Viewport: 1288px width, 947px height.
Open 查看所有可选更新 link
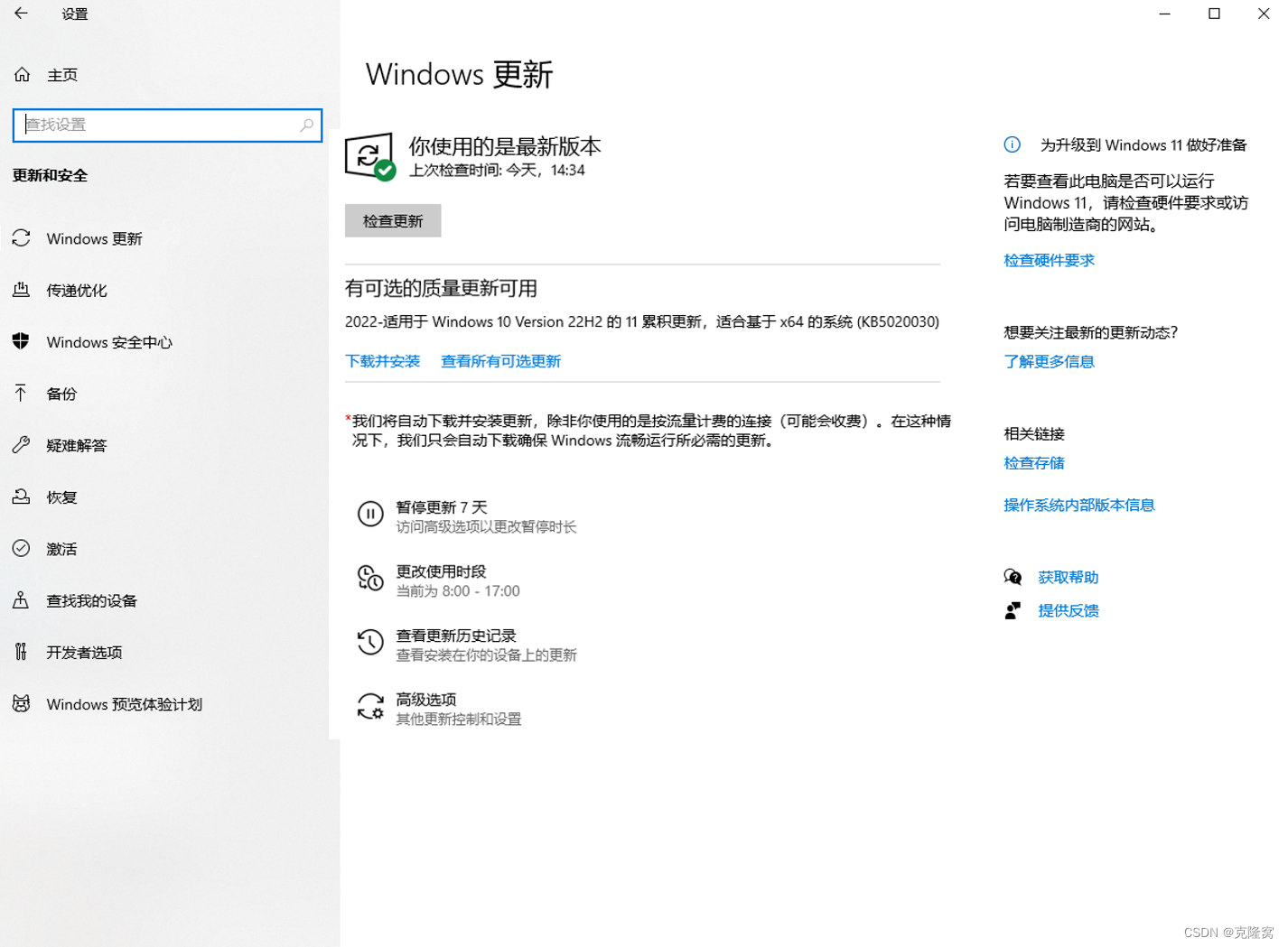501,361
